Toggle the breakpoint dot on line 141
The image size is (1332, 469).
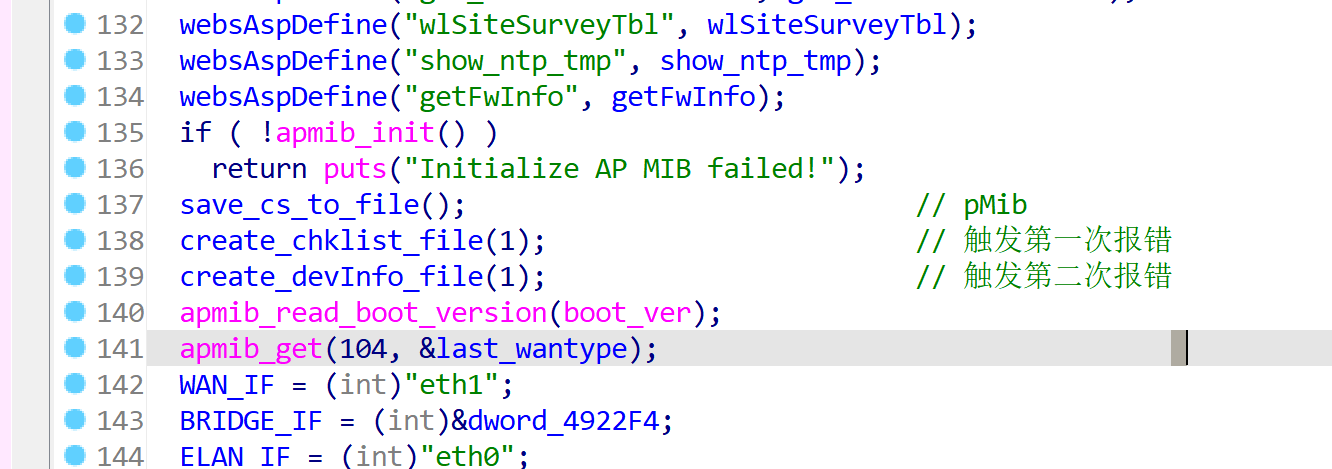(74, 348)
